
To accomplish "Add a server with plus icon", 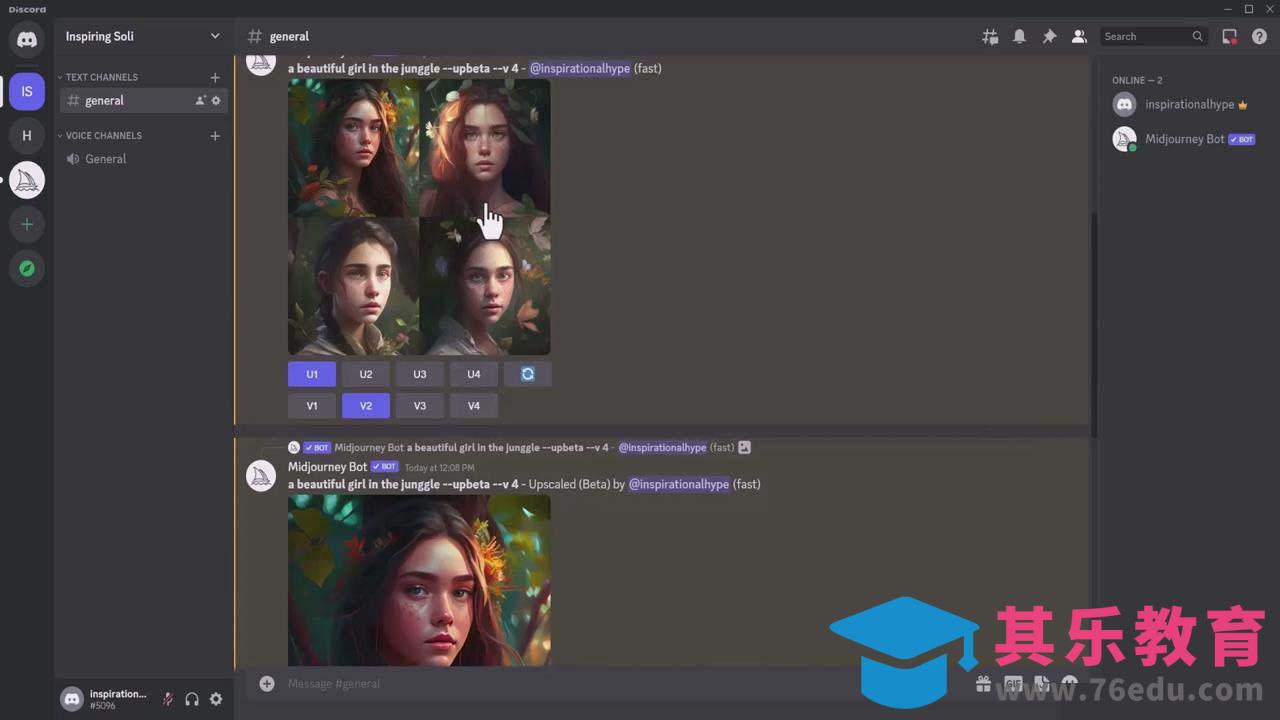I will point(27,224).
